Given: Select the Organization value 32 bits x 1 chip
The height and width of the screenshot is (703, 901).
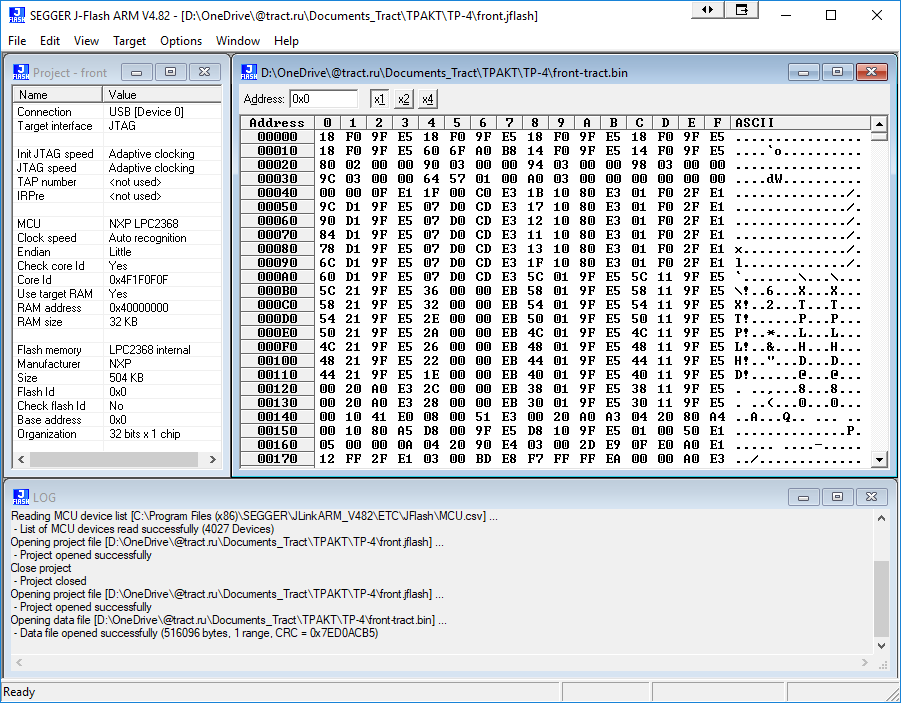Looking at the screenshot, I should pos(145,434).
